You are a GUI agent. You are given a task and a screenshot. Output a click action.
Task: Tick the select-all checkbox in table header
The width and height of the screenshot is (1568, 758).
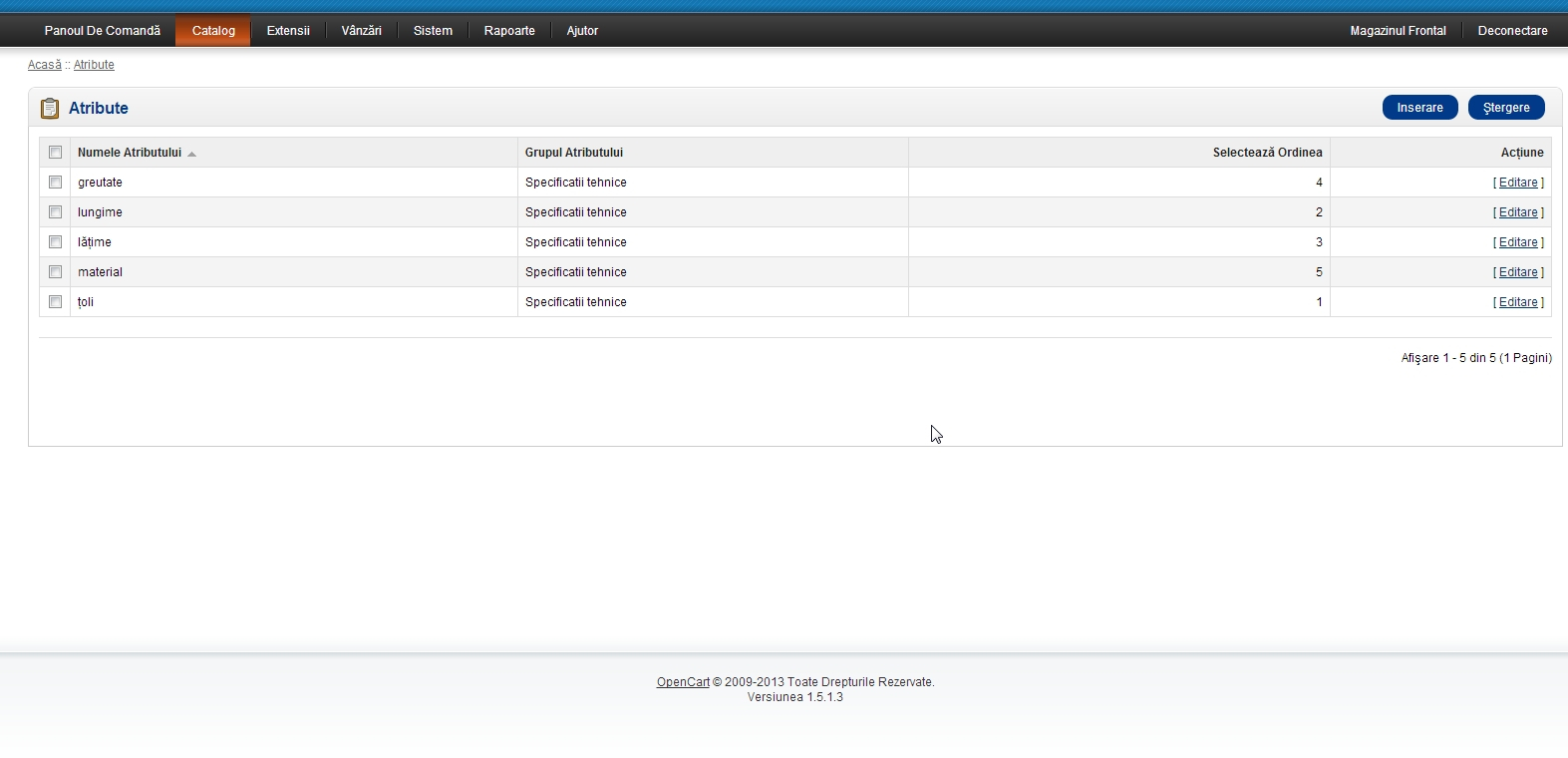tap(55, 153)
